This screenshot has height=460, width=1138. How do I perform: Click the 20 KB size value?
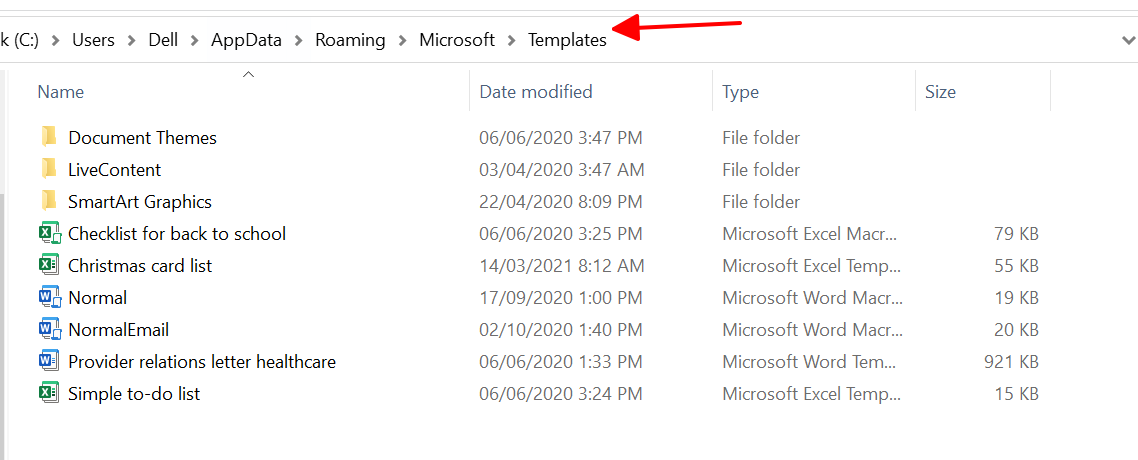pos(1016,329)
